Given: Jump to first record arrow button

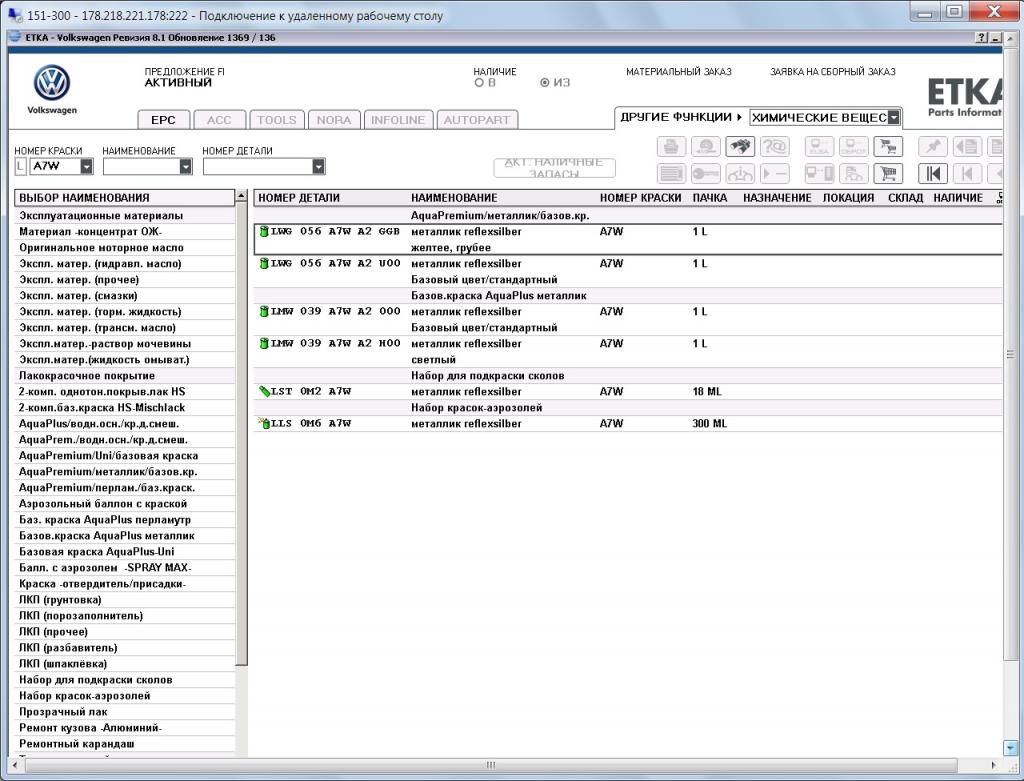Looking at the screenshot, I should (x=933, y=174).
